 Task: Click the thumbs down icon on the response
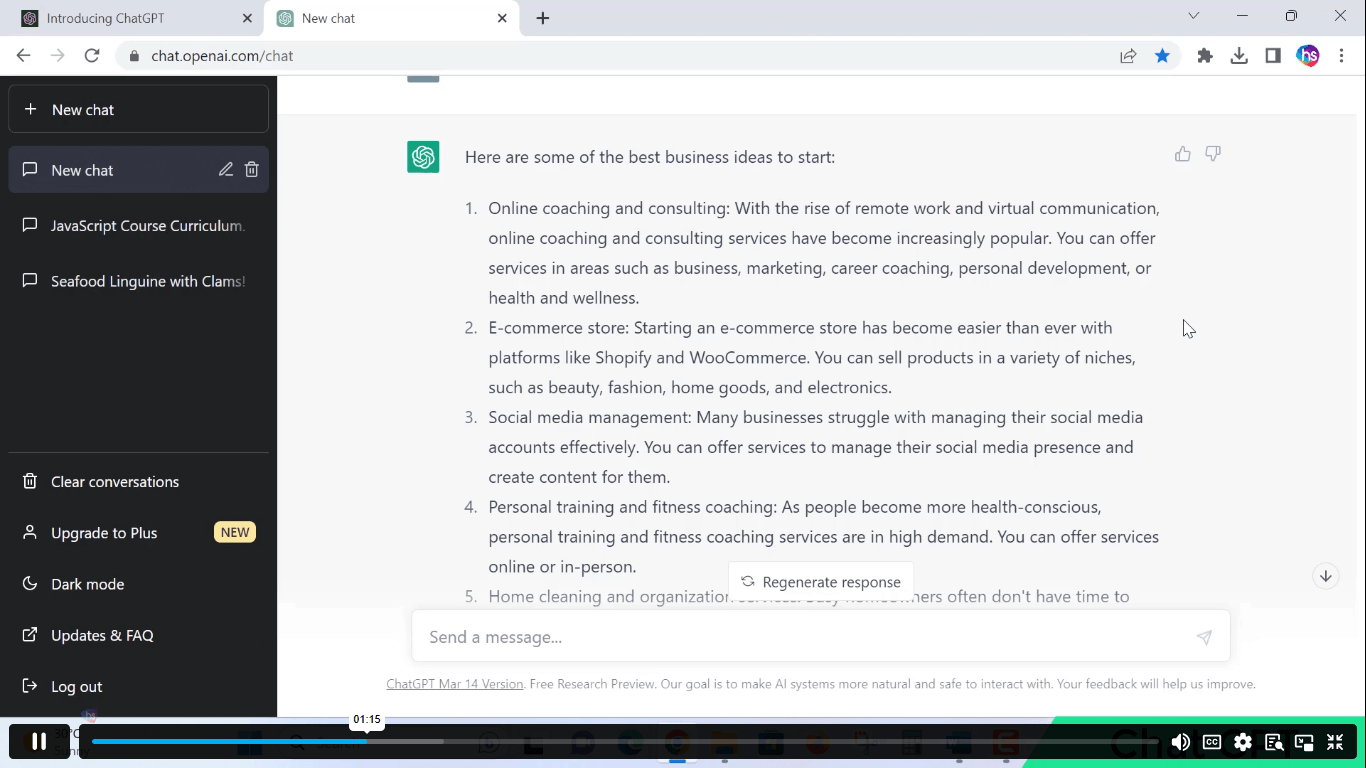[x=1213, y=154]
